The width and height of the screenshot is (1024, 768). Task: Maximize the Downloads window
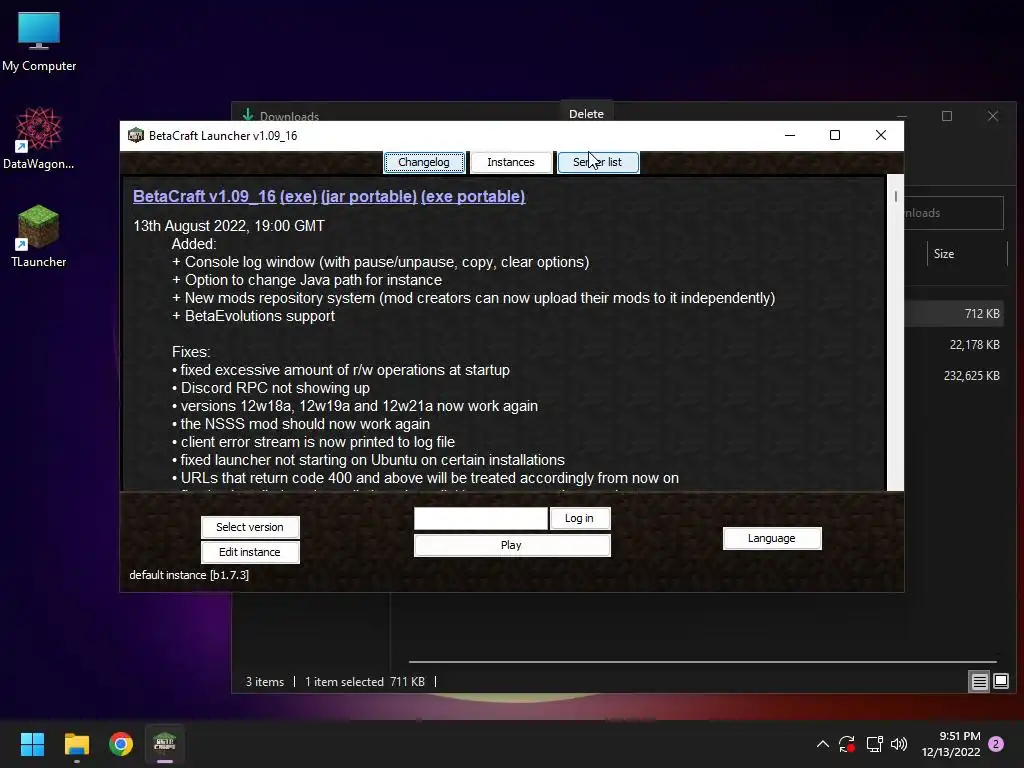click(947, 116)
